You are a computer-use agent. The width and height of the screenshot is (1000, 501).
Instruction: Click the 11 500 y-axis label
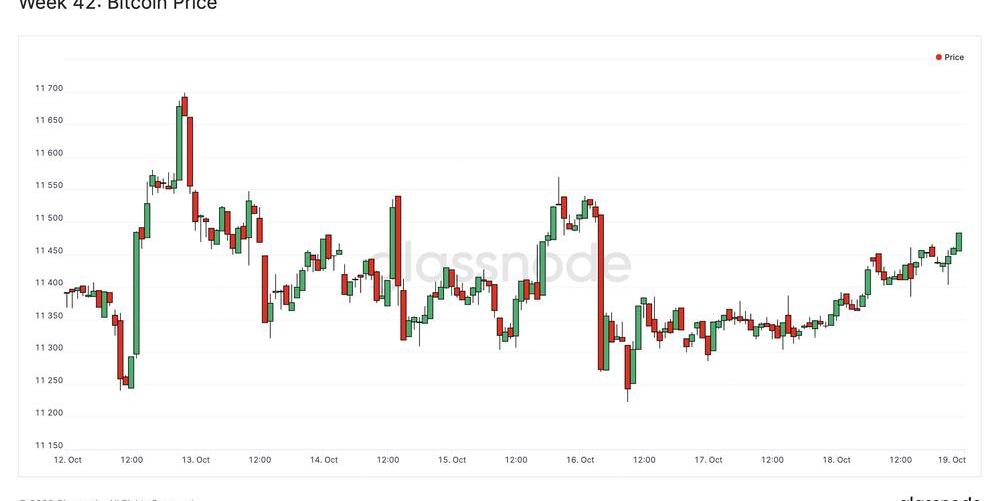click(49, 218)
